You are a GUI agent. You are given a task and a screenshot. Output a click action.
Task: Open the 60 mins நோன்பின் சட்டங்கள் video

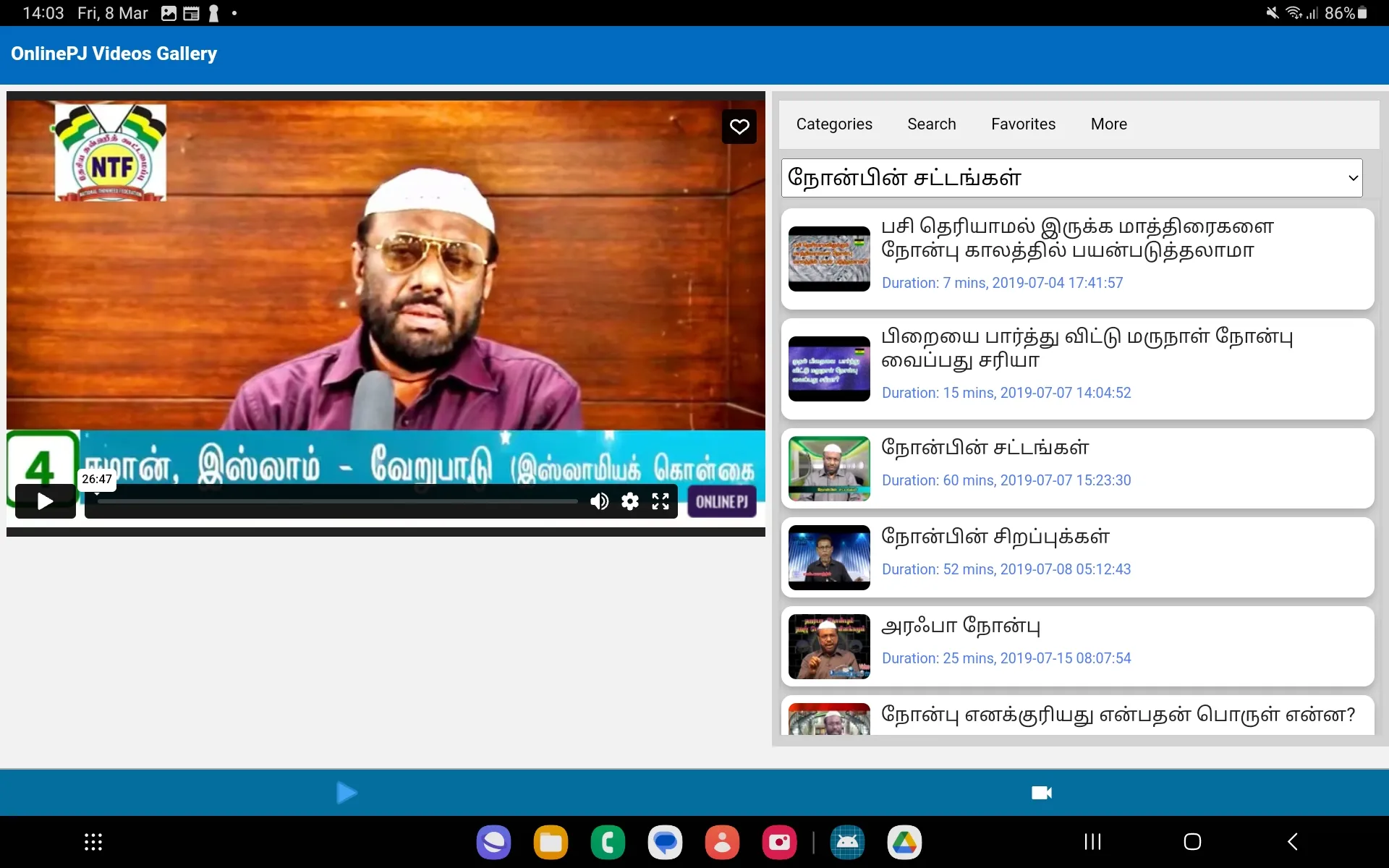click(1077, 468)
